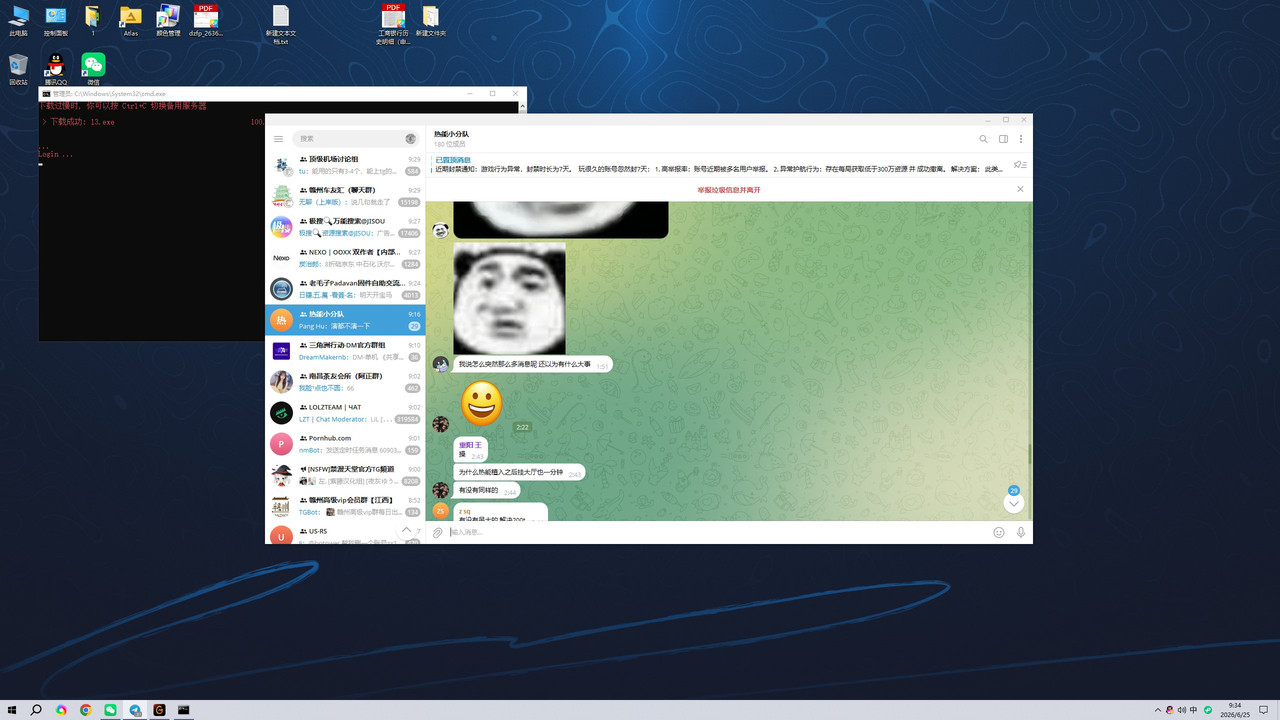The width and height of the screenshot is (1280, 720).
Task: Jump to latest messages with down arrow
Action: tap(1014, 504)
